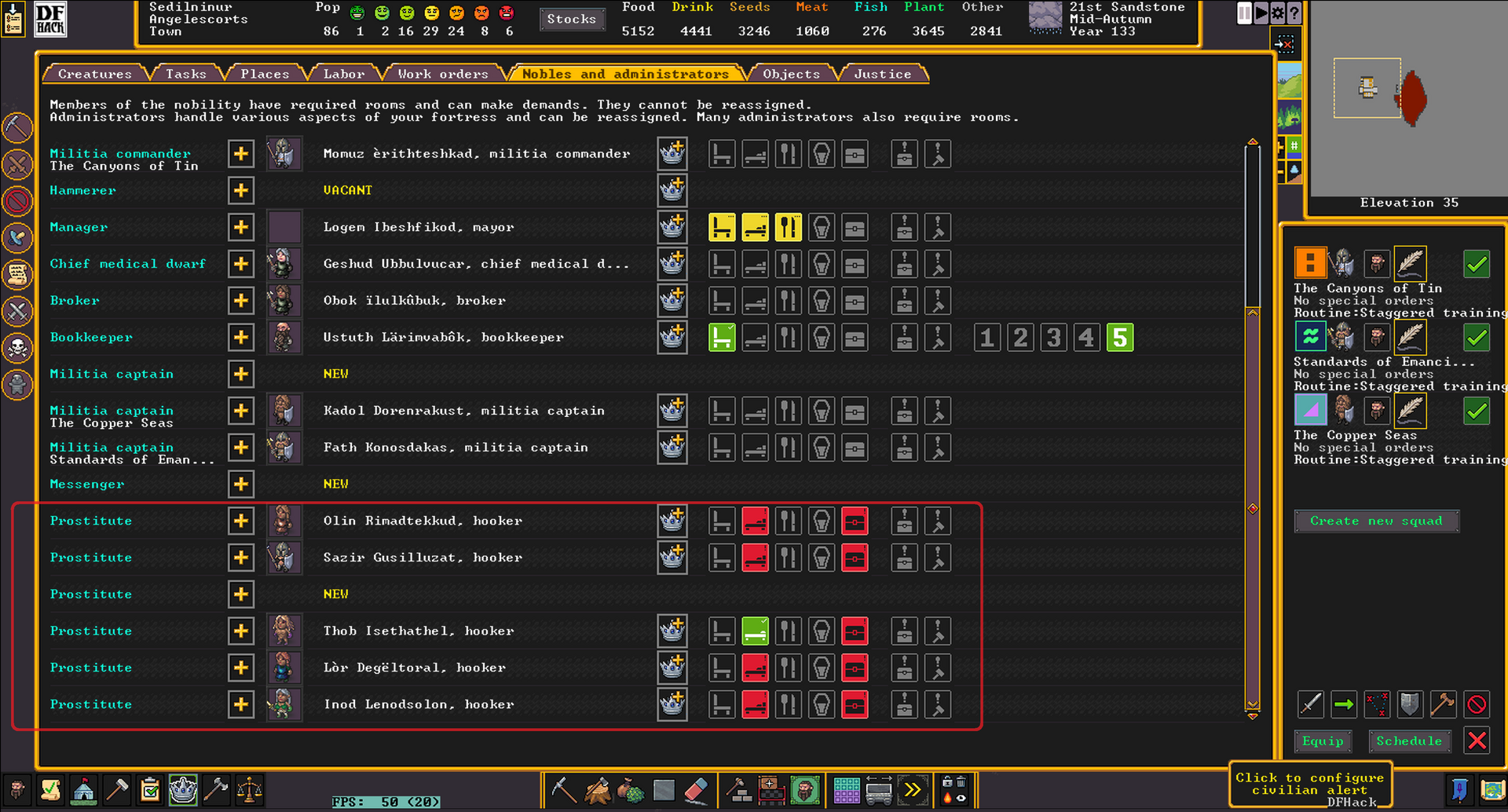
Task: Open the scales of justice icon
Action: [249, 789]
